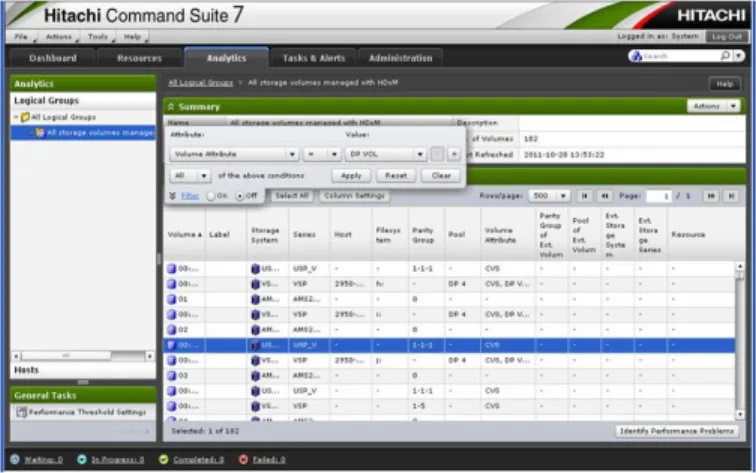Open the Waiting tasks link
Image resolution: width=756 pixels, height=473 pixels.
[x=43, y=459]
